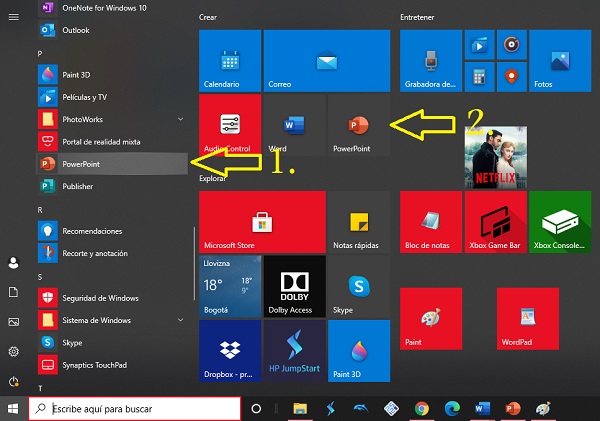Open the Microsoft Store tile

coord(262,222)
